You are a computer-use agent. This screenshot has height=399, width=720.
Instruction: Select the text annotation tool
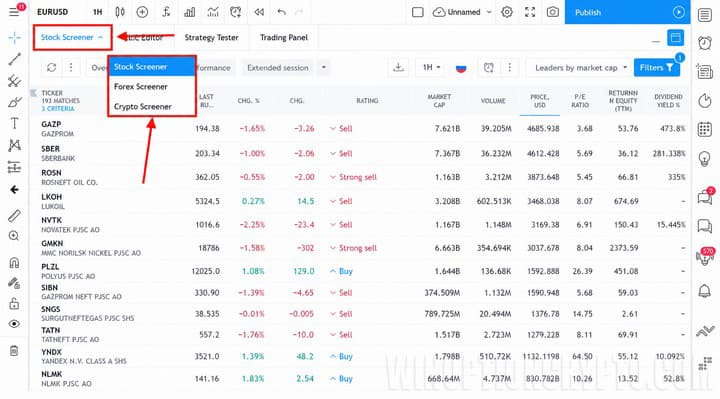[x=14, y=123]
